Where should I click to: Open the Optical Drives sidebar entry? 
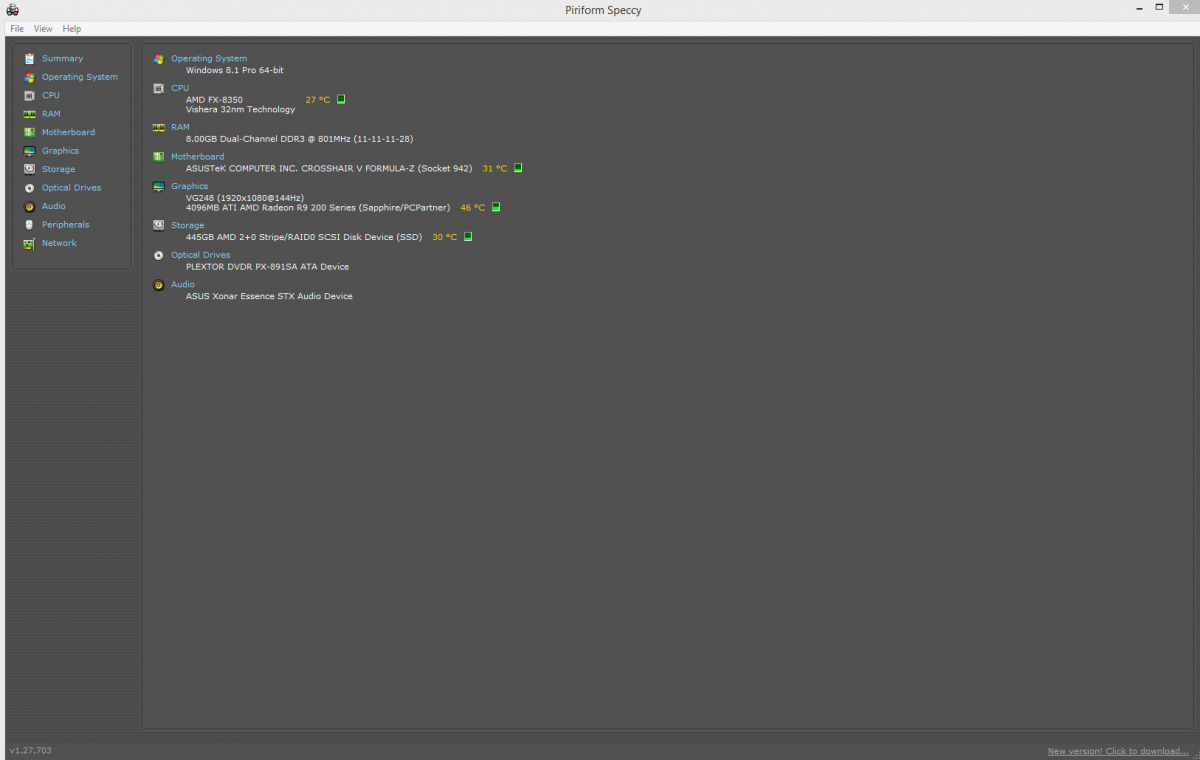pos(71,188)
